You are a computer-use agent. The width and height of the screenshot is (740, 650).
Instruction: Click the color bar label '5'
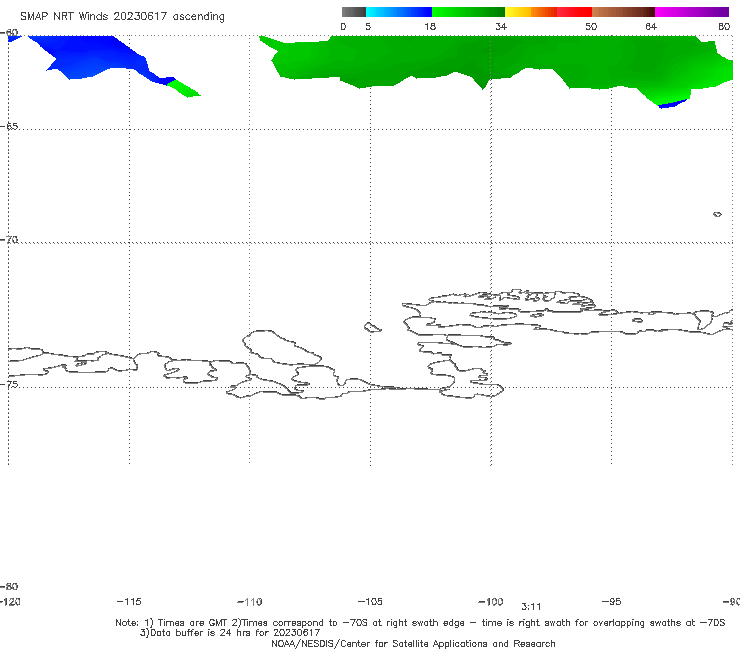pyautogui.click(x=368, y=27)
